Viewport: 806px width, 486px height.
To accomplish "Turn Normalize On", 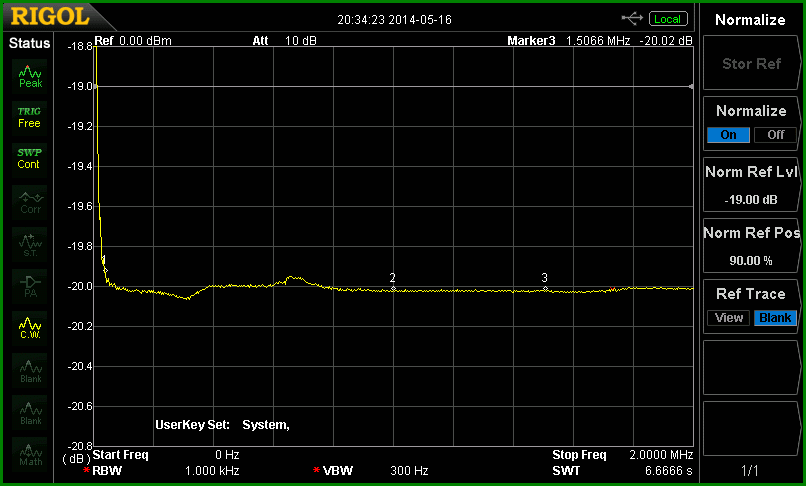I will (x=728, y=135).
